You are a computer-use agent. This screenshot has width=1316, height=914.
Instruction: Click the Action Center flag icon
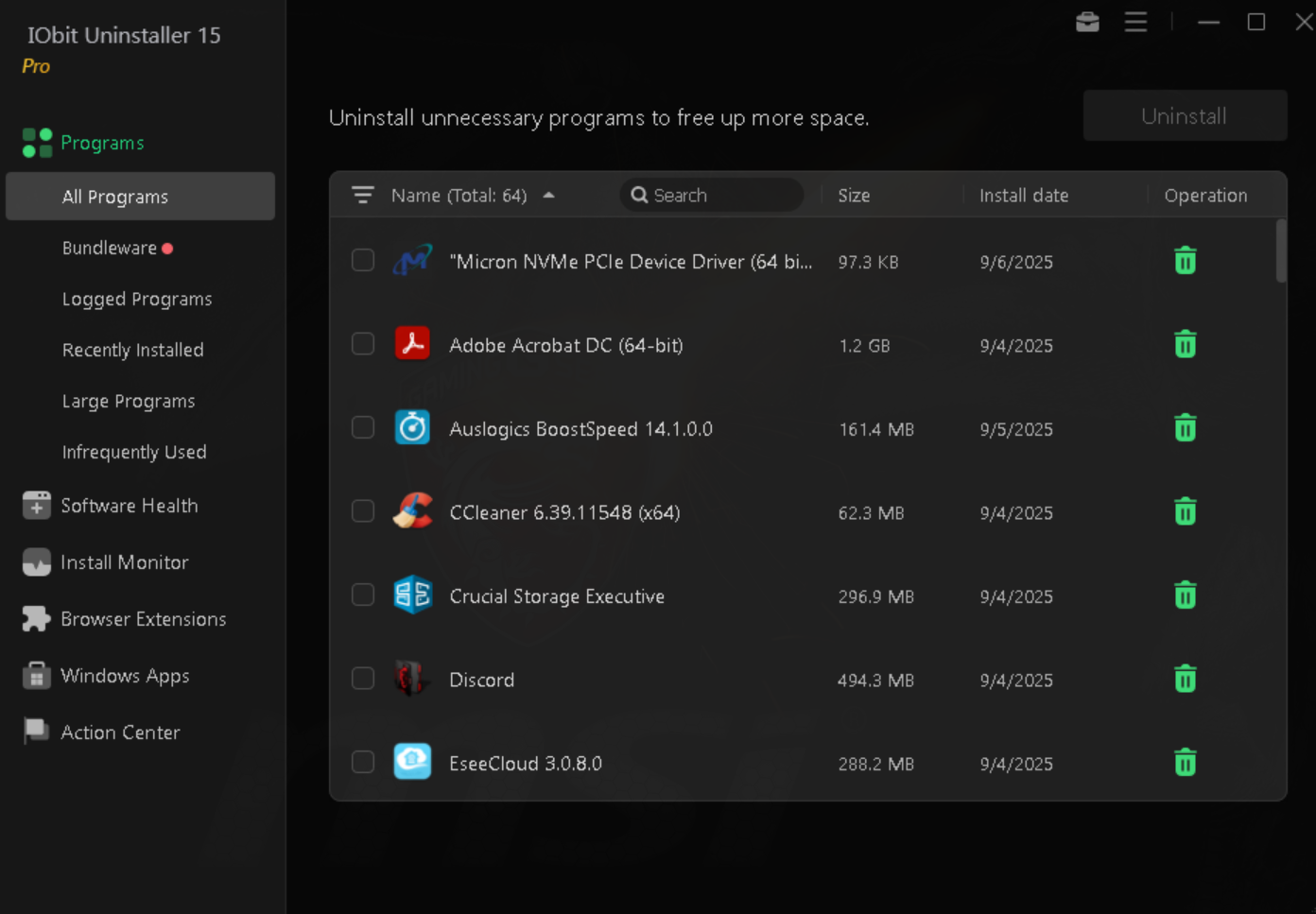tap(36, 732)
